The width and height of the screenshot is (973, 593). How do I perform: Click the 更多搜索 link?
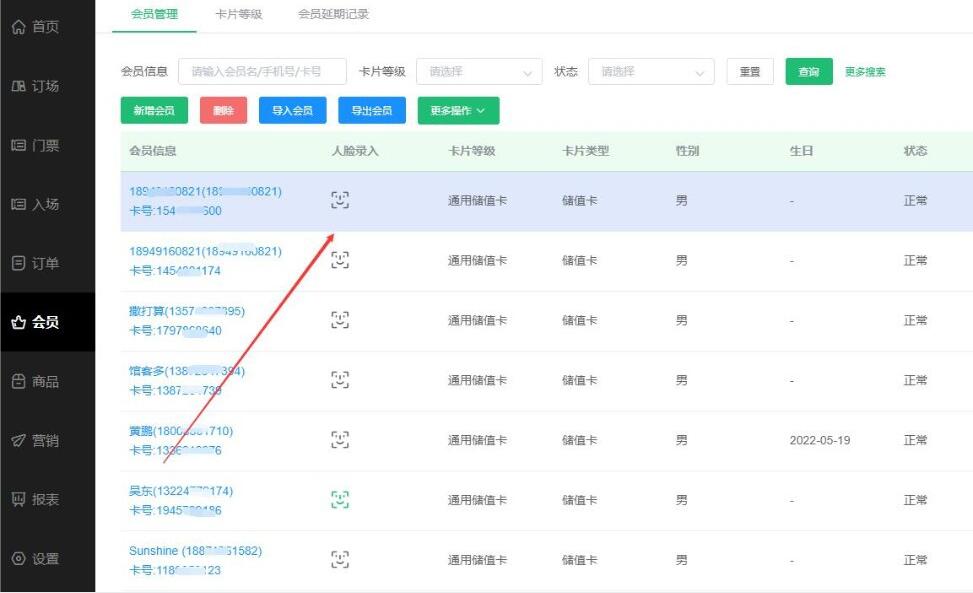point(865,72)
